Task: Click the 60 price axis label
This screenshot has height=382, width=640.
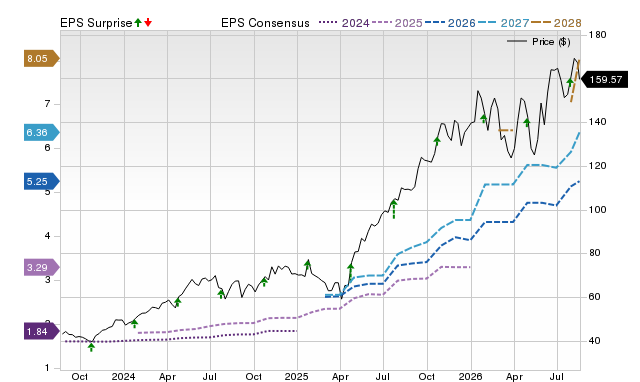Action: click(x=594, y=297)
